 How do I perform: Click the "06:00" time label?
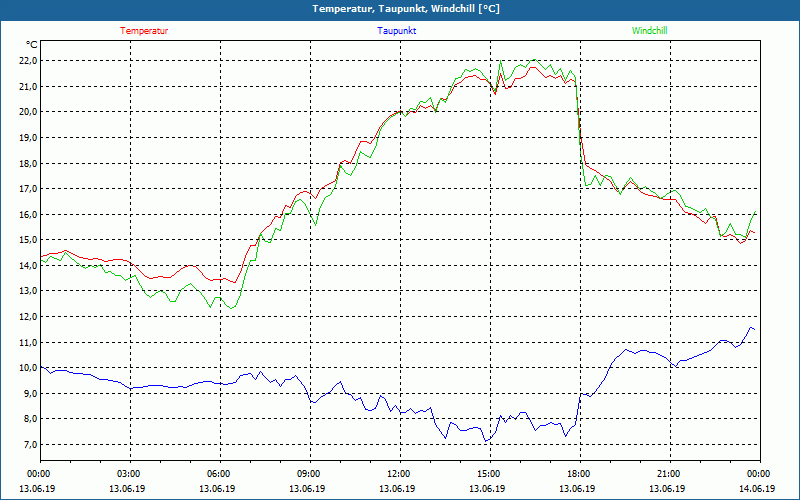point(217,474)
